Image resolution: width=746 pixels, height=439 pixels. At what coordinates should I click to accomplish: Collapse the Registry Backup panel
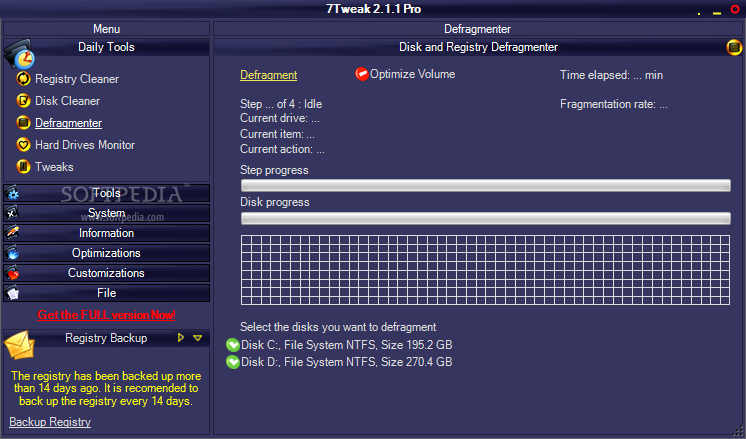tap(197, 338)
